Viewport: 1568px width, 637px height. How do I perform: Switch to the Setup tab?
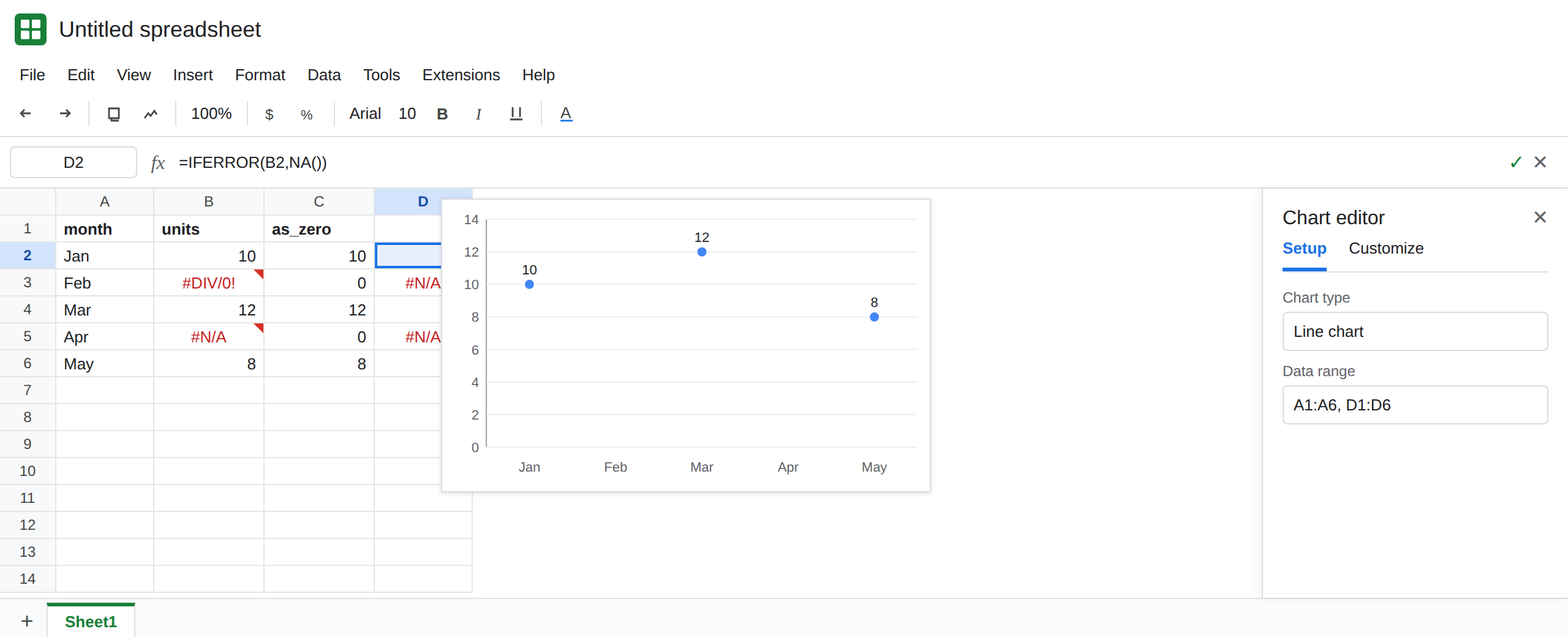tap(1305, 249)
